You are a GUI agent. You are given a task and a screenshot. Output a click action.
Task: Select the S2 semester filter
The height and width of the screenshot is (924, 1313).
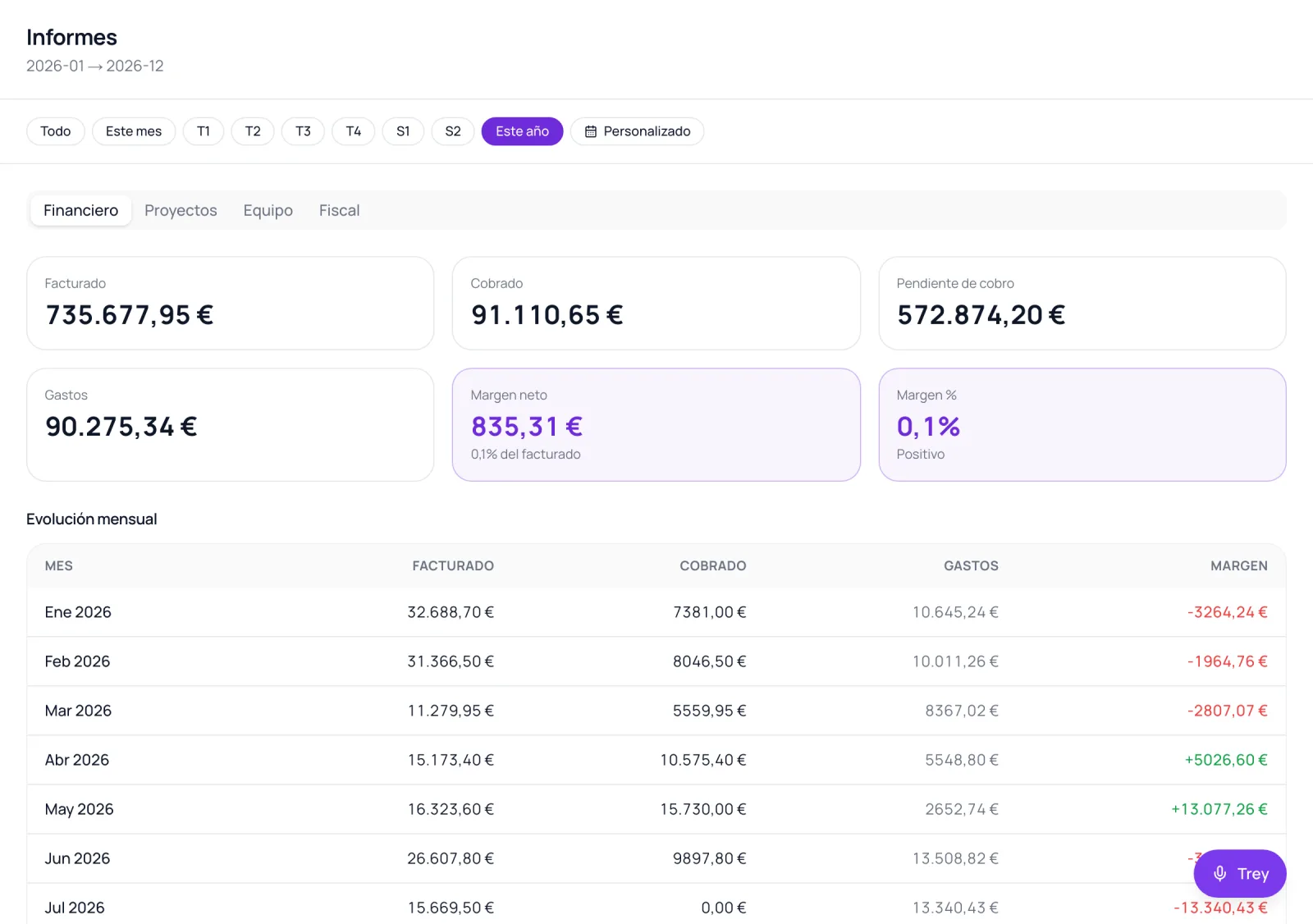point(453,131)
